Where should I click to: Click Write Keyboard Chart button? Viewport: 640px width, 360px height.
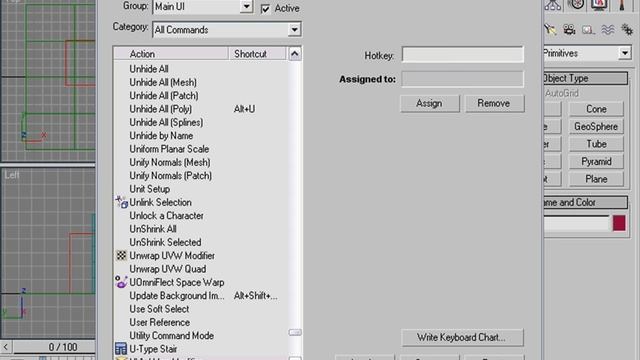(x=462, y=338)
